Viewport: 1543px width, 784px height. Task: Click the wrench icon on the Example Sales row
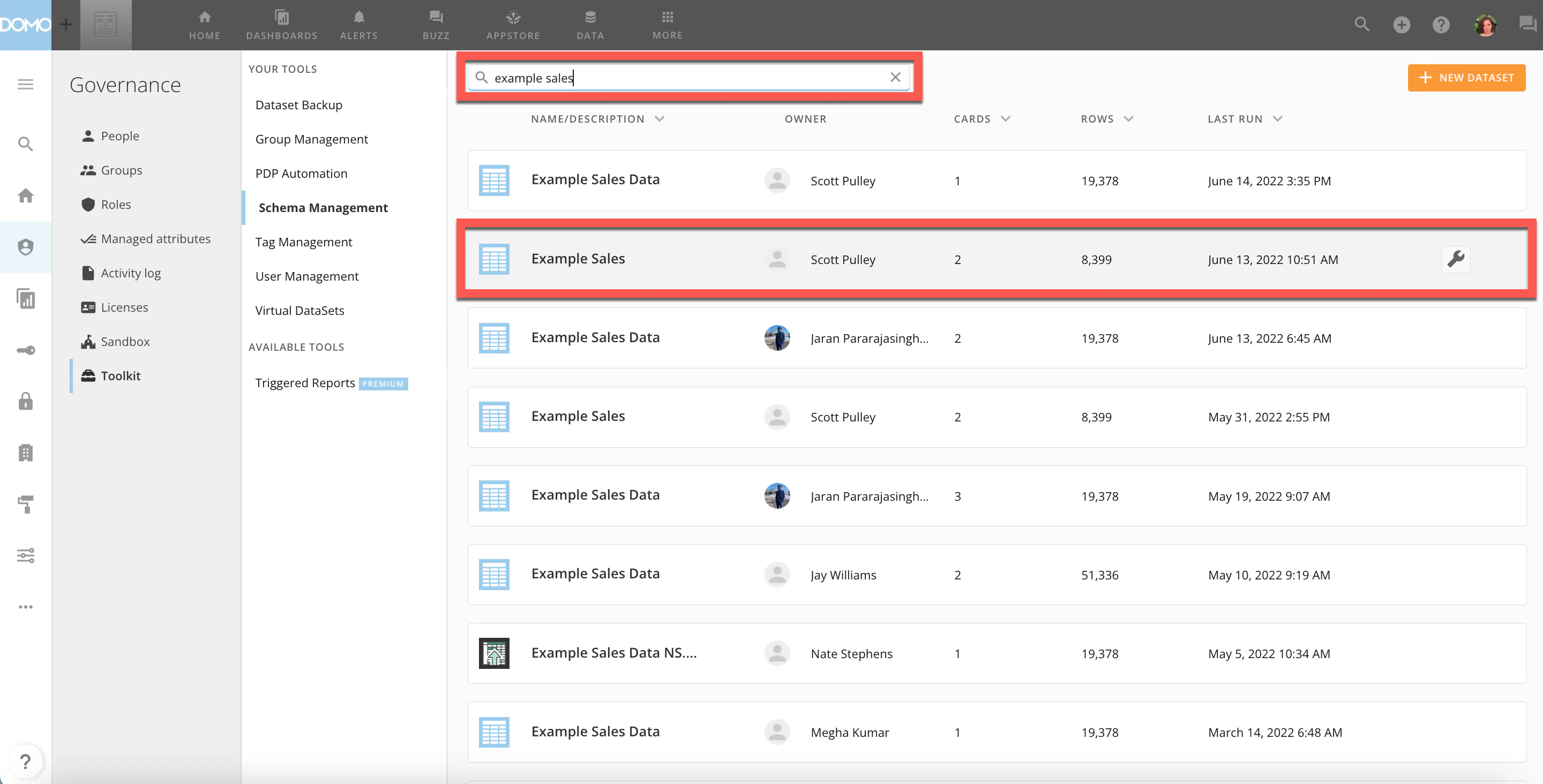[1456, 259]
